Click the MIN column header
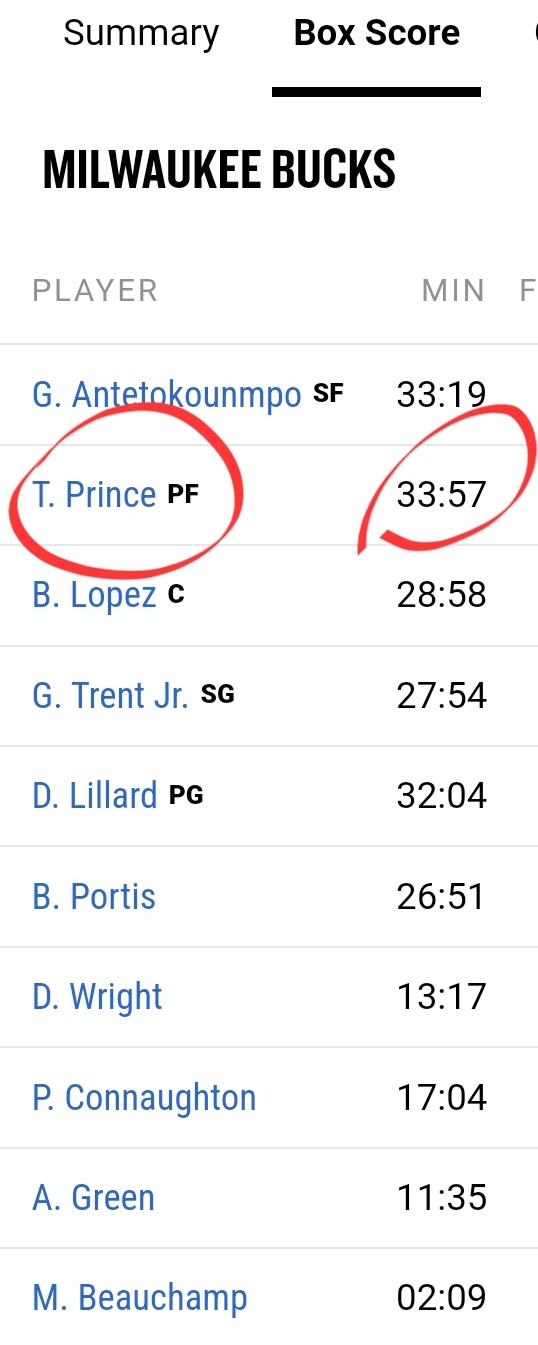The height and width of the screenshot is (1345, 538). (x=453, y=291)
